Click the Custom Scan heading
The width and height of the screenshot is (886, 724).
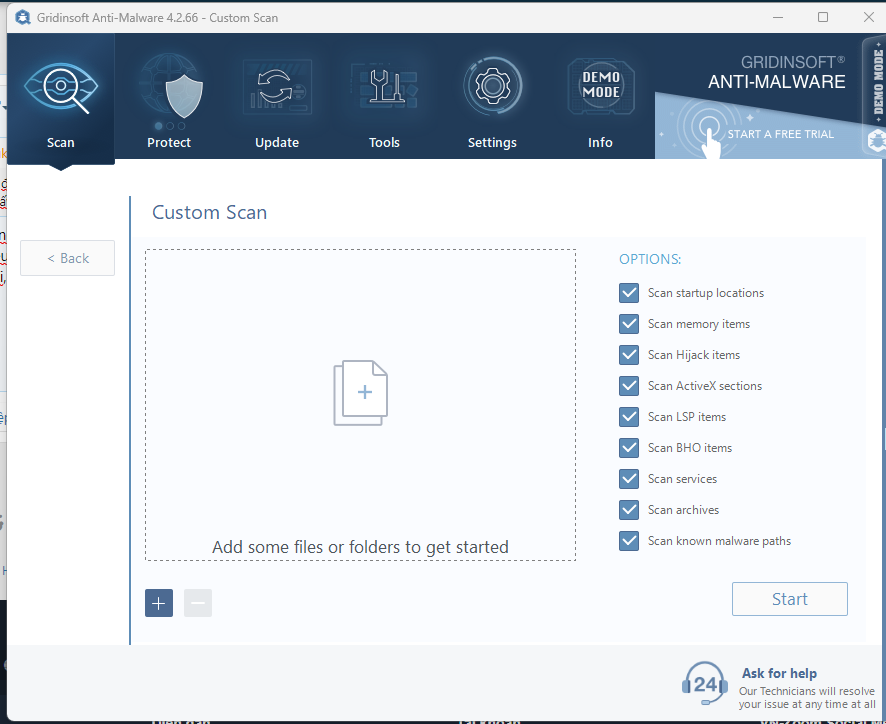210,213
